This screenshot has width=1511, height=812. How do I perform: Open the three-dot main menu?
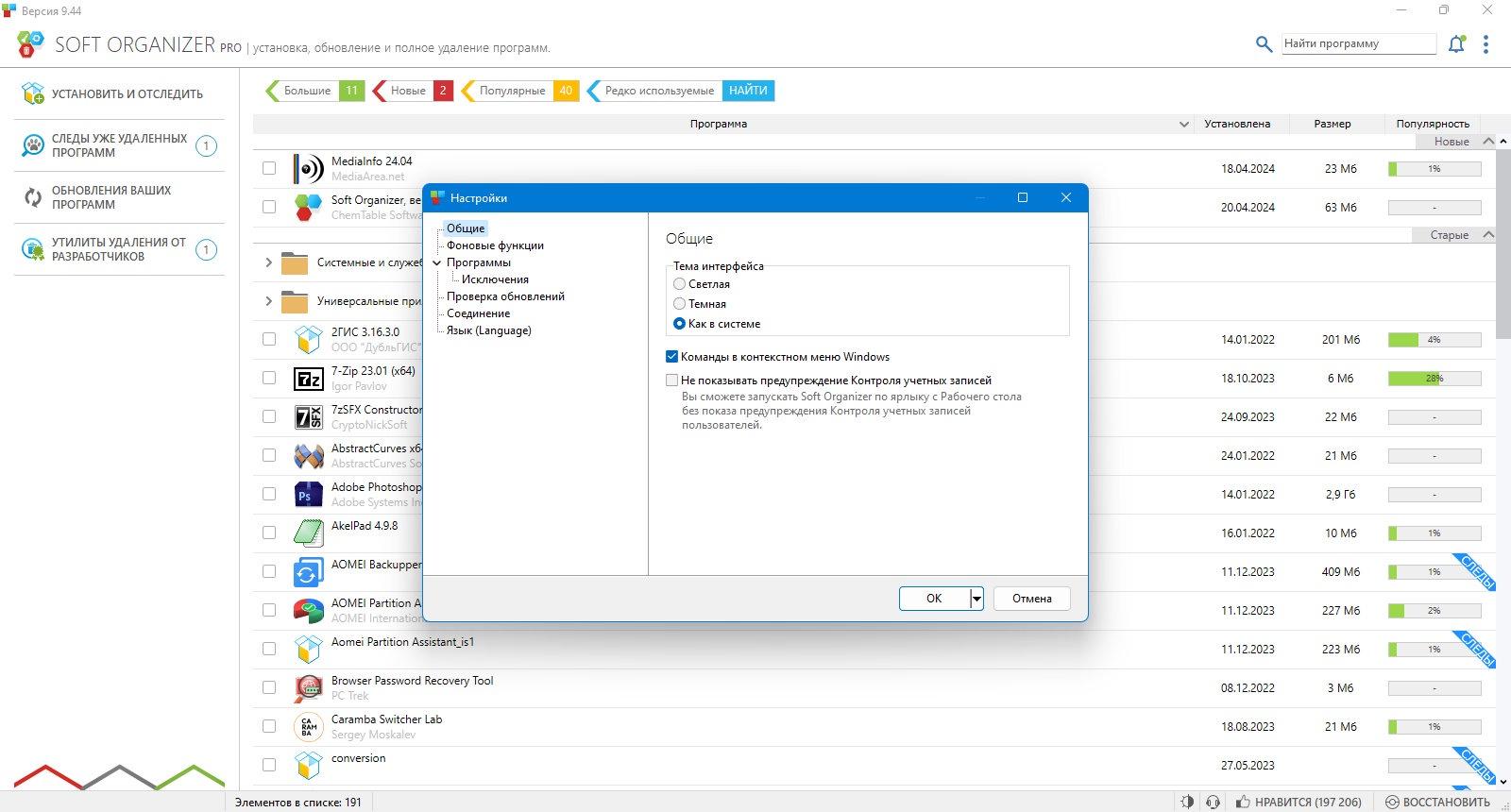click(x=1486, y=43)
